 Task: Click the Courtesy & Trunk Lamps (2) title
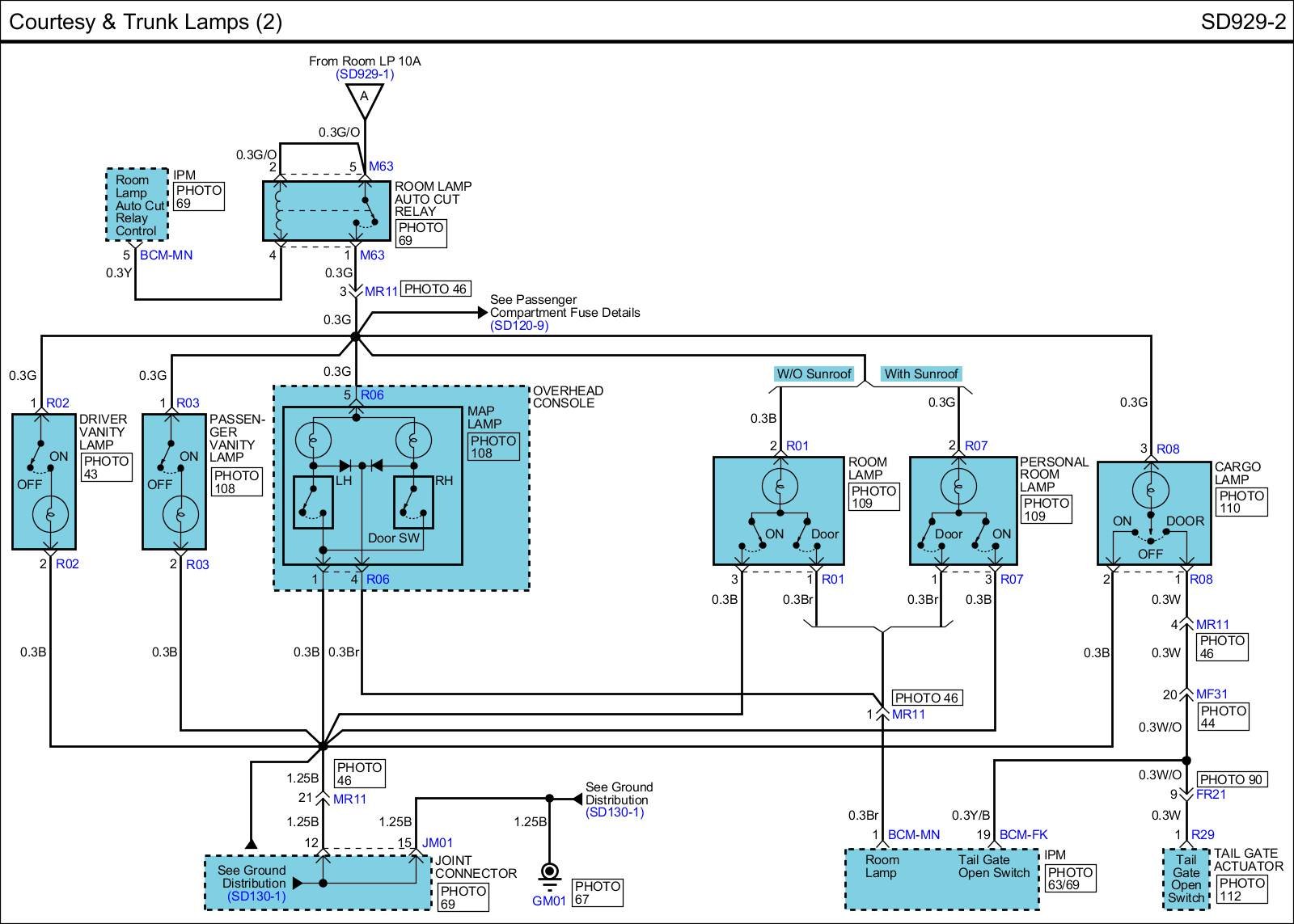(146, 22)
